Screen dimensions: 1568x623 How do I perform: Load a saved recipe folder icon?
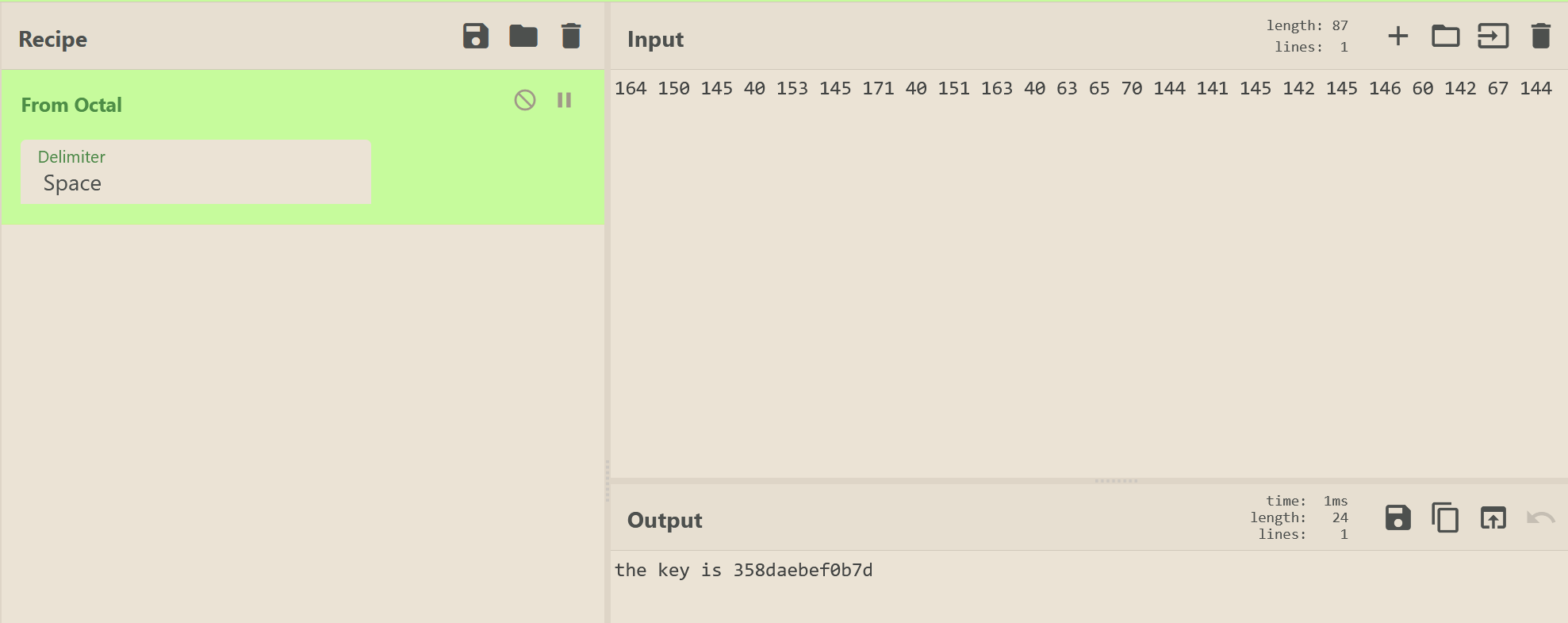(x=523, y=37)
